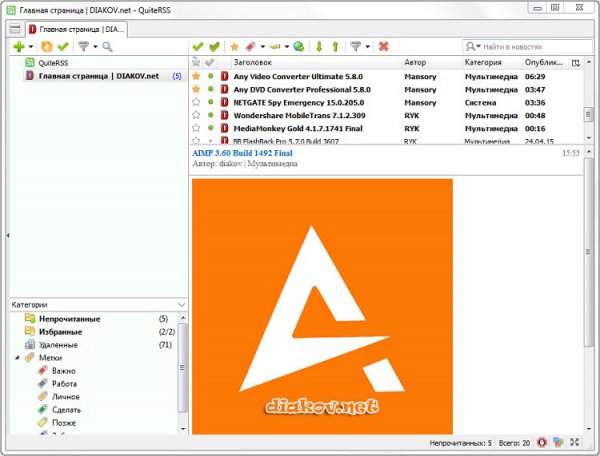
Task: Click the red ad-block status bar icon
Action: [542, 443]
